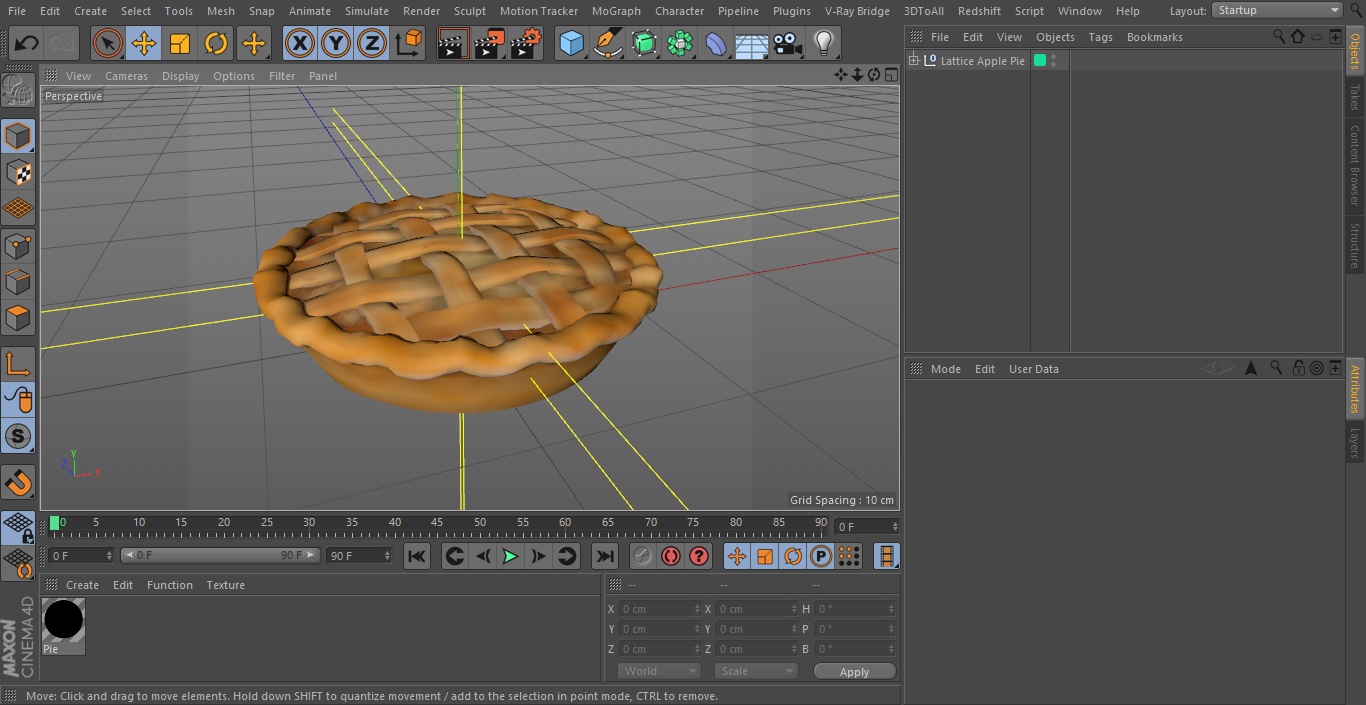Add a Cube primitive object
Screen dimensions: 1366x705
571,44
